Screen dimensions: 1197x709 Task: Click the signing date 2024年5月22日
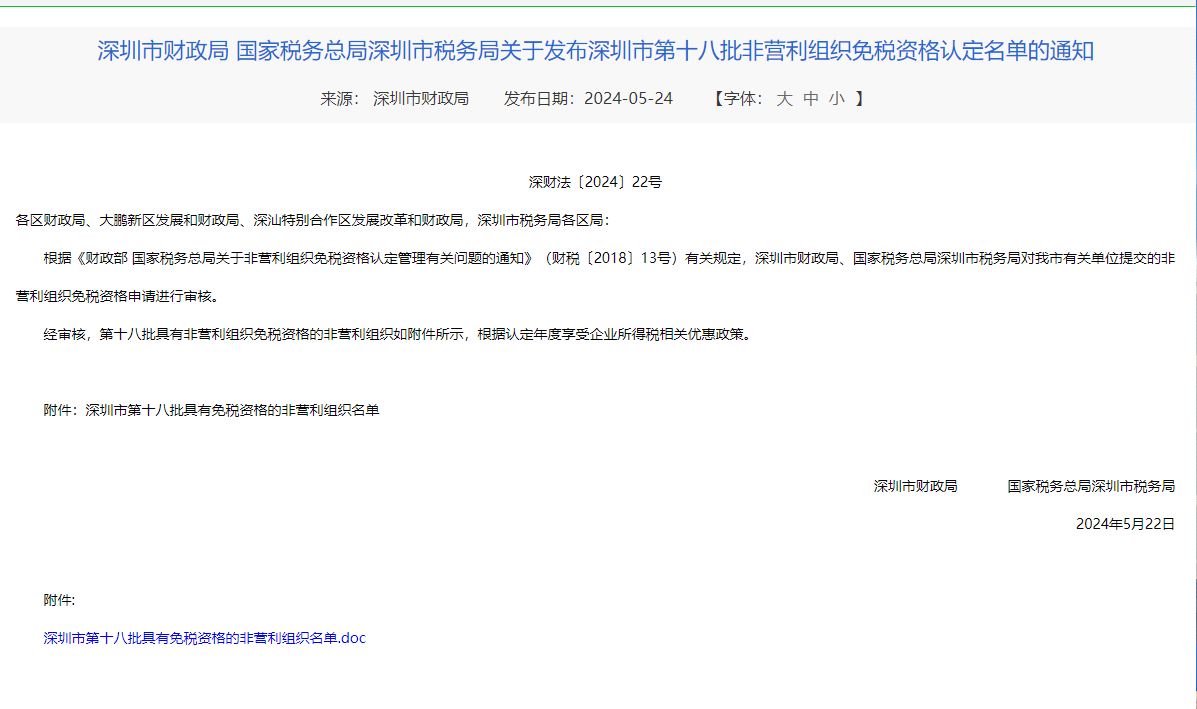pyautogui.click(x=1125, y=524)
